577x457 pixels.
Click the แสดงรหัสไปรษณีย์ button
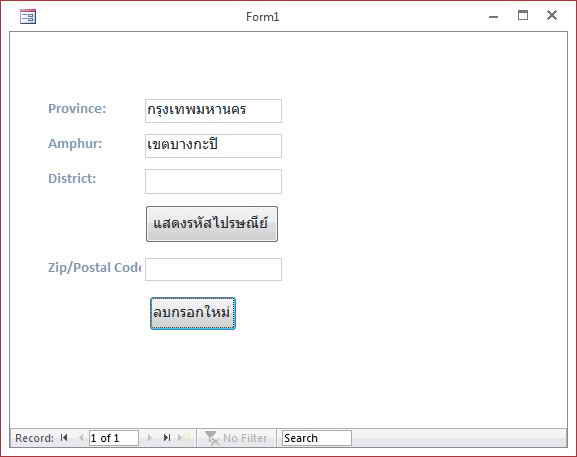tap(212, 224)
